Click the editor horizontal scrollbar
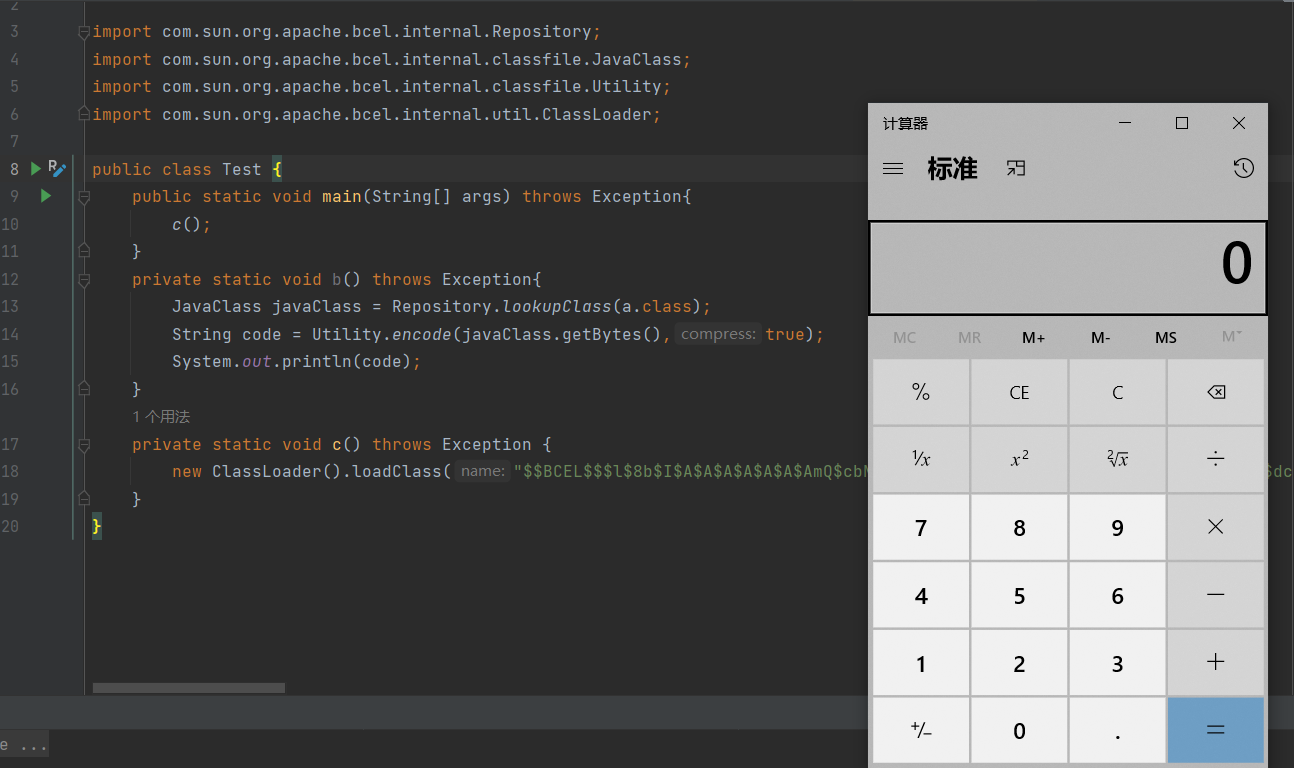Screen dimensions: 1294x768 [x=189, y=688]
